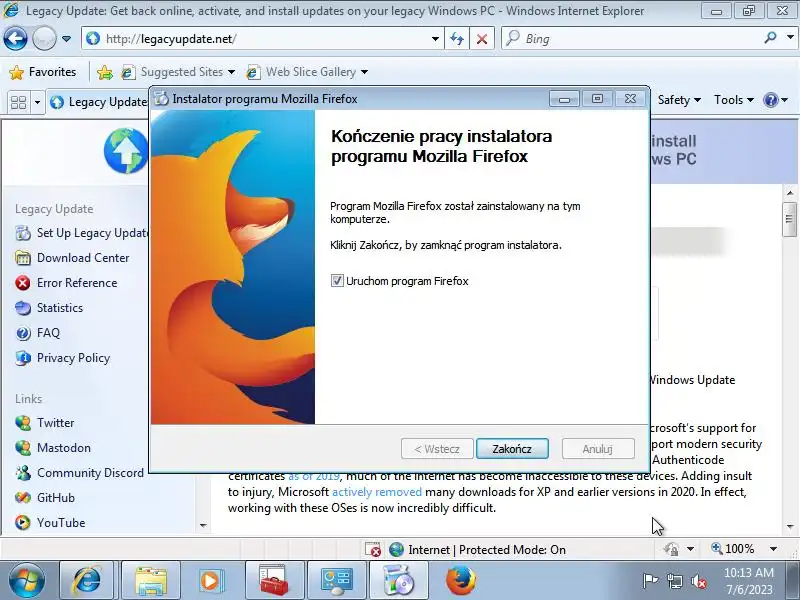Click Add to Favorites Bar icon

[105, 72]
